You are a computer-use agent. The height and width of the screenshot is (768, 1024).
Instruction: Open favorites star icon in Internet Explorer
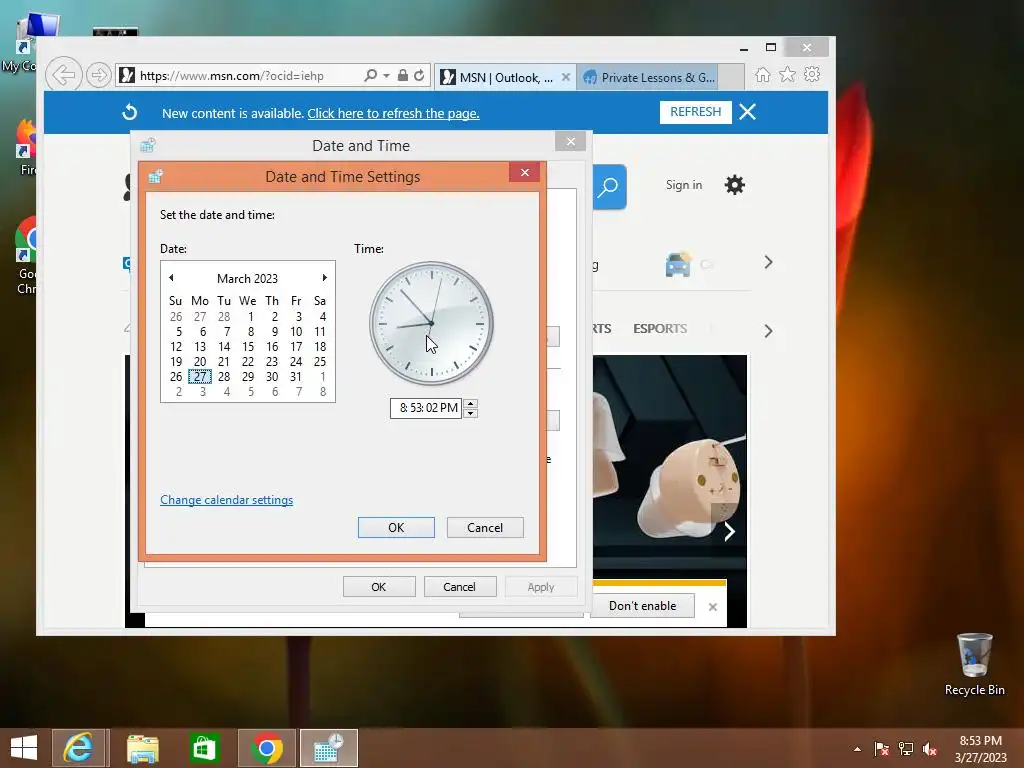[x=787, y=74]
